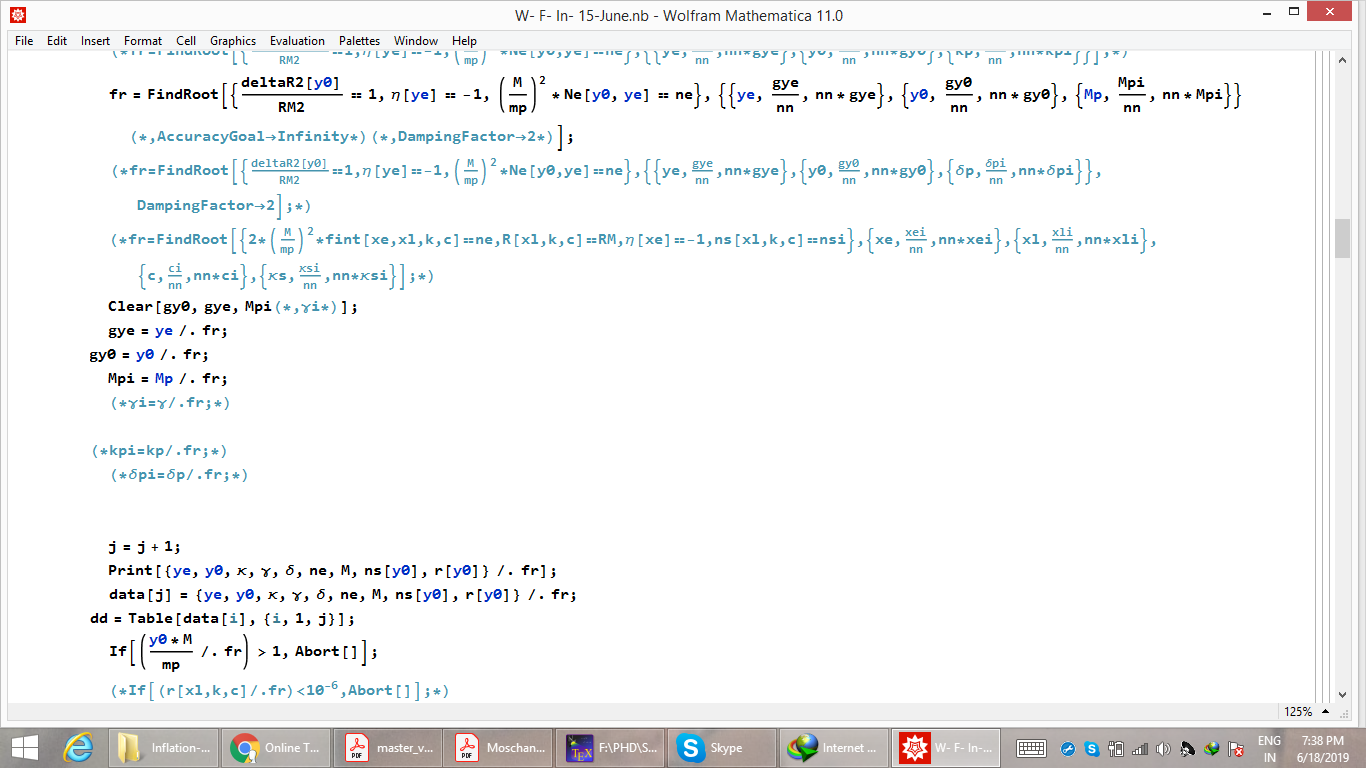
Task: Click the Clear[gy0, gye, Mpi] line
Action: 232,306
